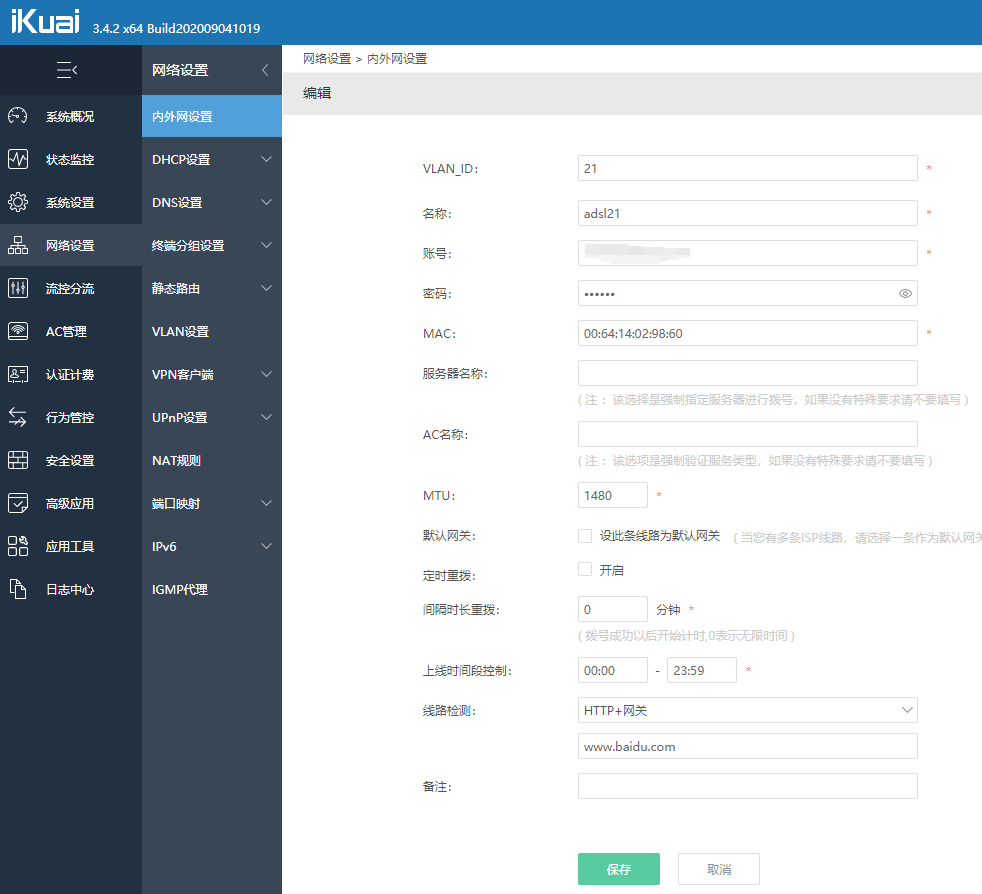Go to 内外网设置 in the breadcrumb
This screenshot has width=982, height=894.
pos(397,59)
